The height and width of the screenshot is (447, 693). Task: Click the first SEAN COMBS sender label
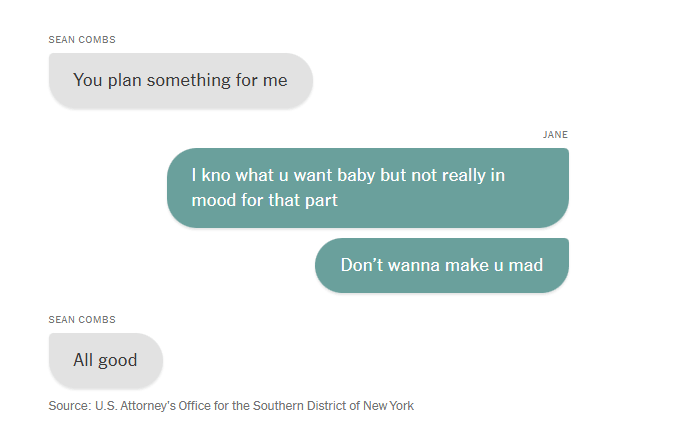[82, 40]
